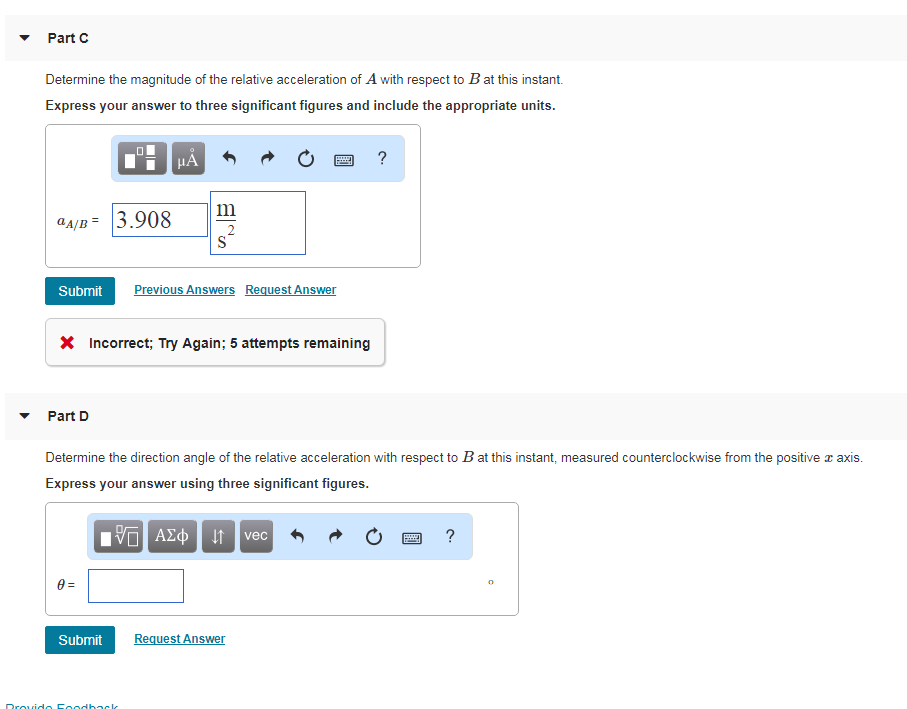Image resolution: width=907 pixels, height=709 pixels.
Task: Open keyboard shortcuts in Part D toolbar
Action: [412, 538]
